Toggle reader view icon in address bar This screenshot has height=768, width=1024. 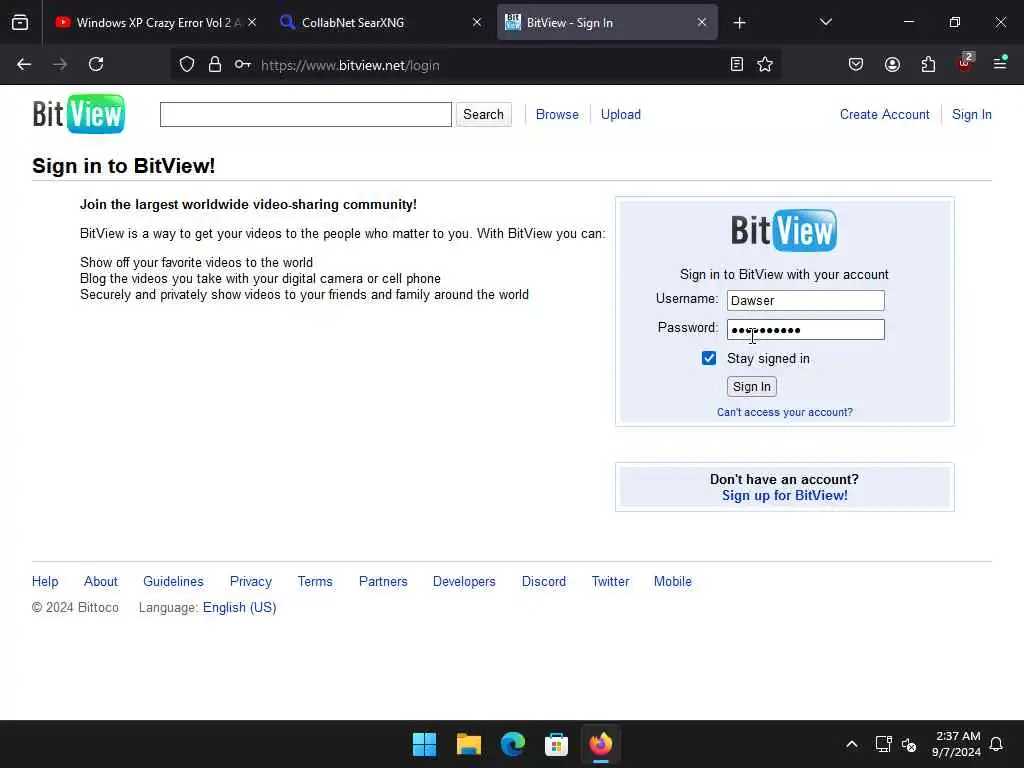[737, 65]
